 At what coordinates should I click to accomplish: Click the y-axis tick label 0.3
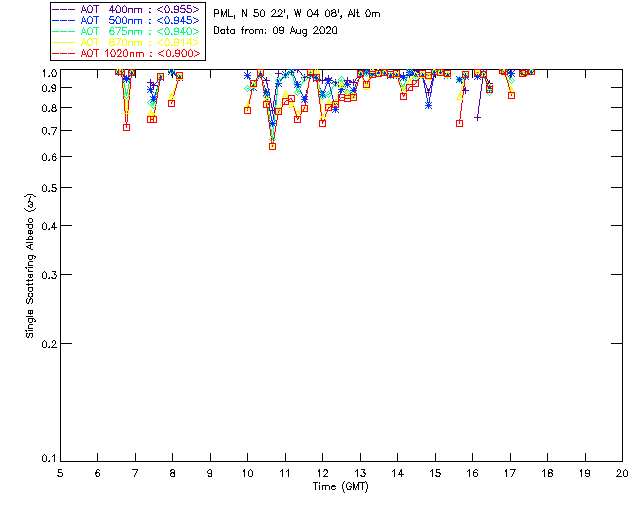[49, 275]
